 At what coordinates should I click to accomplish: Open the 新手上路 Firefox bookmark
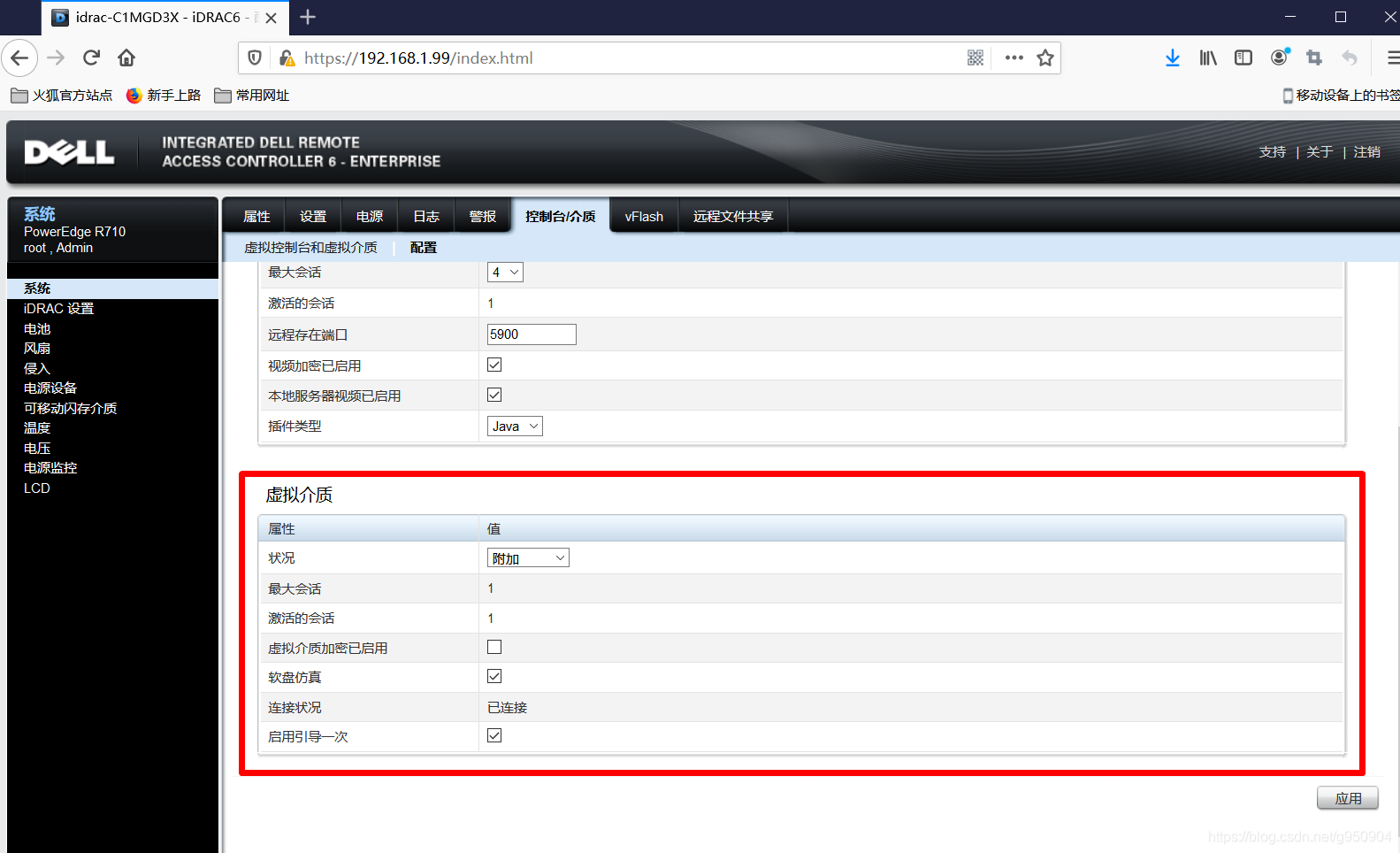click(x=164, y=96)
